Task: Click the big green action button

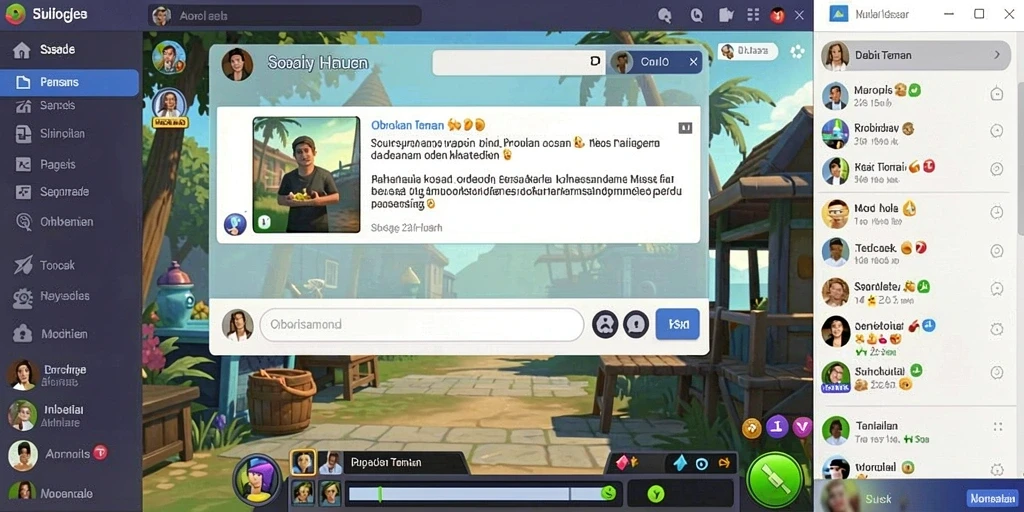Action: coord(775,480)
